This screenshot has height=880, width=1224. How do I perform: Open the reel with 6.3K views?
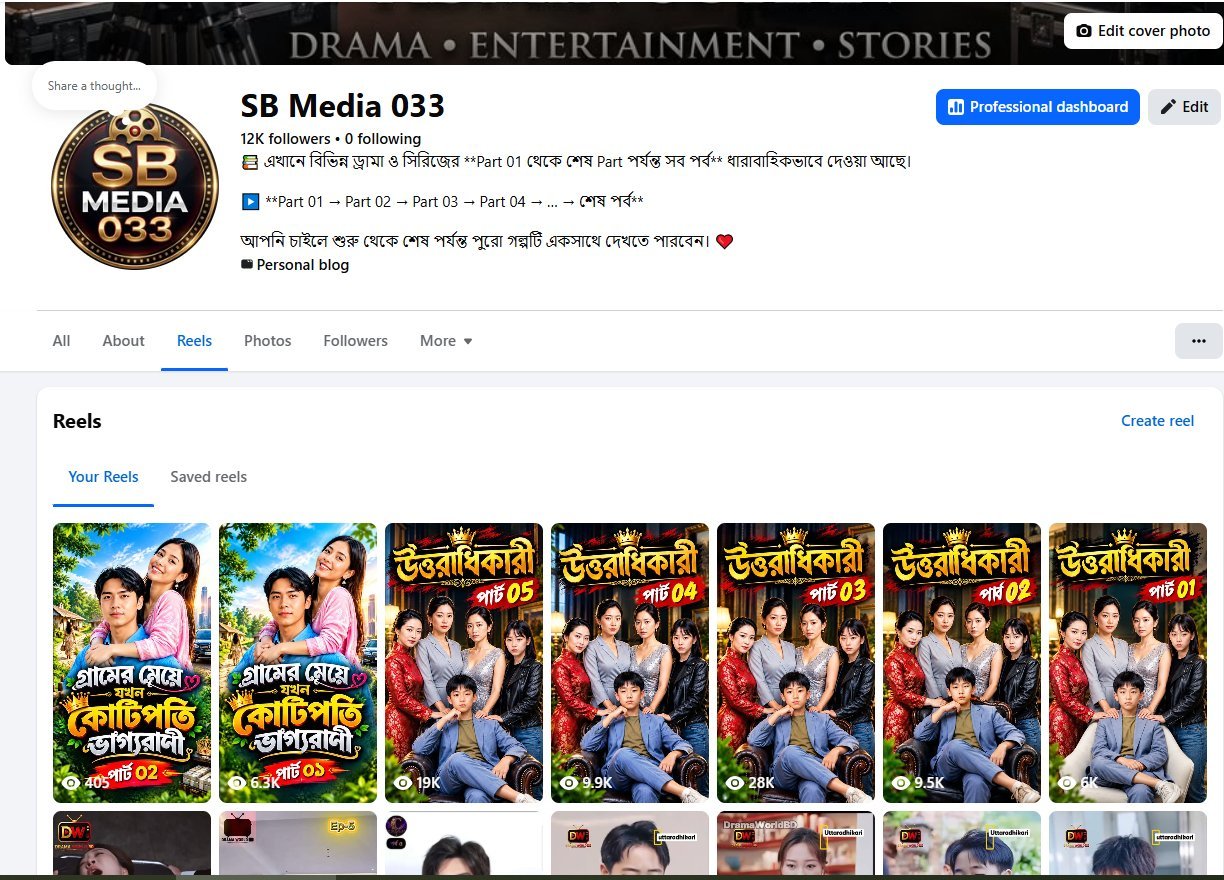pyautogui.click(x=298, y=662)
